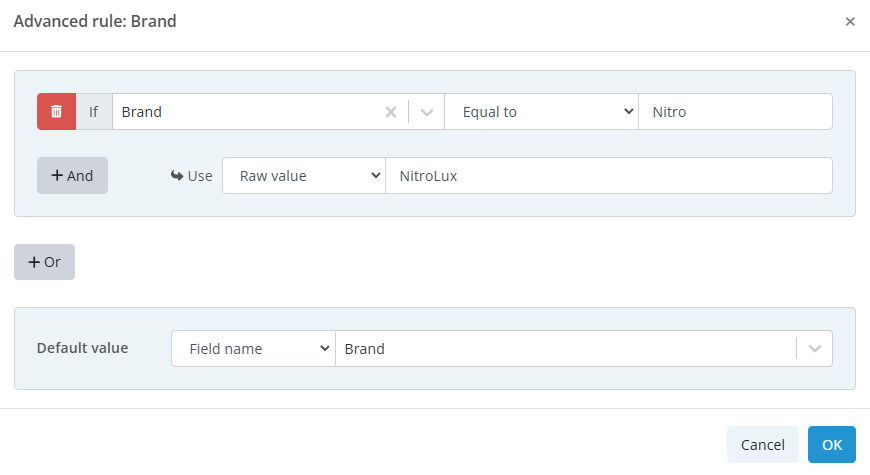Confirm rule with OK button
This screenshot has width=870, height=475.
(832, 444)
